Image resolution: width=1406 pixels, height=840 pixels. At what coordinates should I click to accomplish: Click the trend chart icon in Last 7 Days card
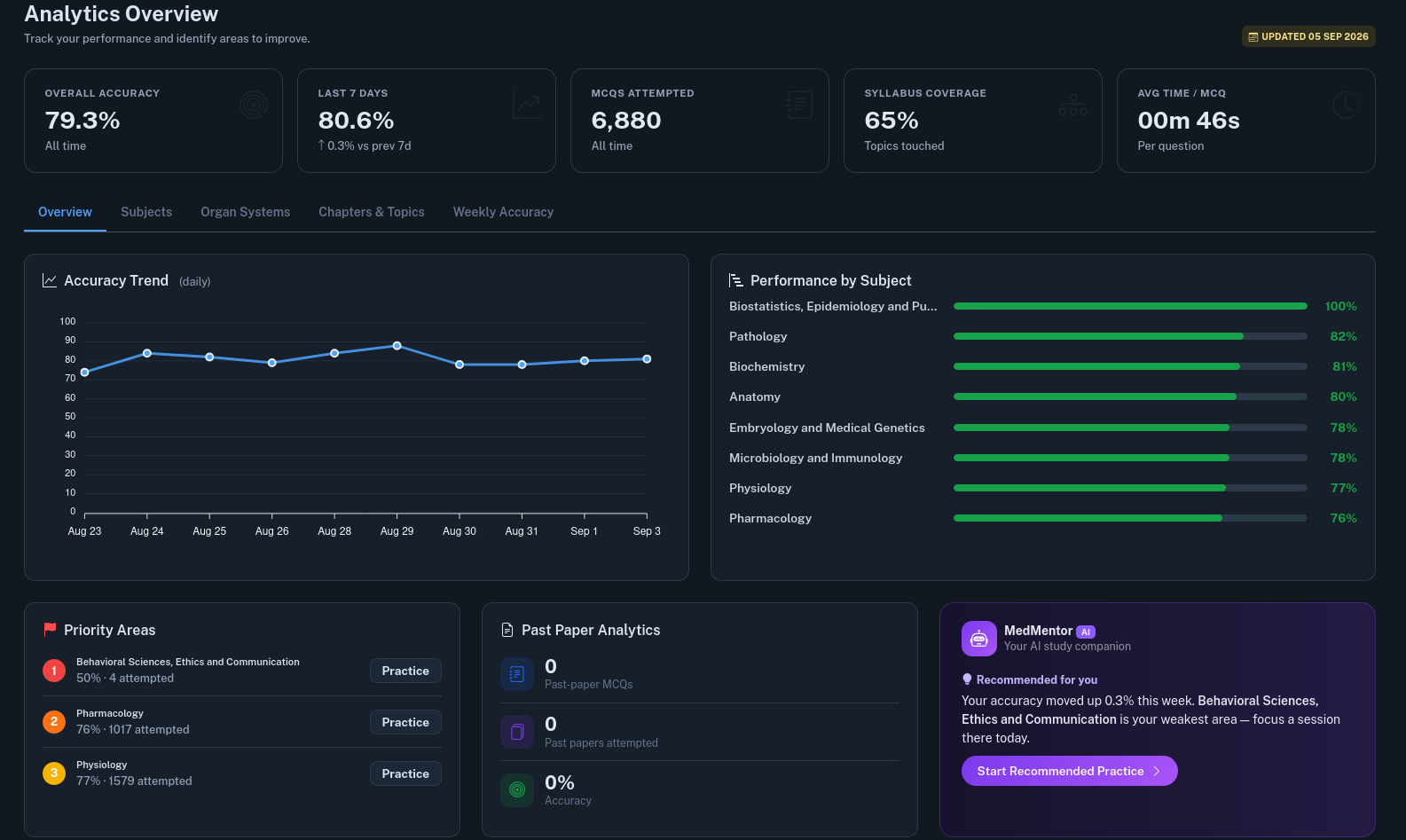pos(527,105)
